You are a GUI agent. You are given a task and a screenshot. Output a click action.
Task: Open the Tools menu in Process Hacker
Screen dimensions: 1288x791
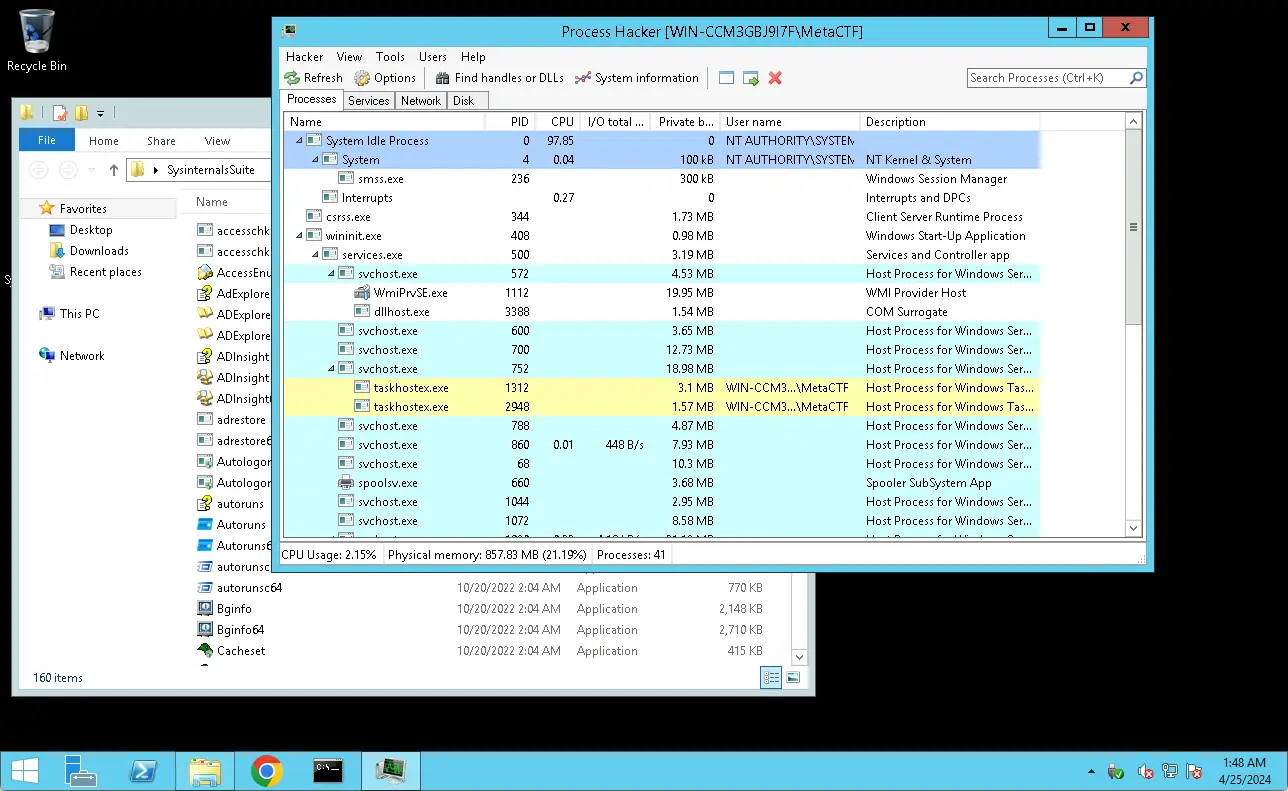point(390,57)
